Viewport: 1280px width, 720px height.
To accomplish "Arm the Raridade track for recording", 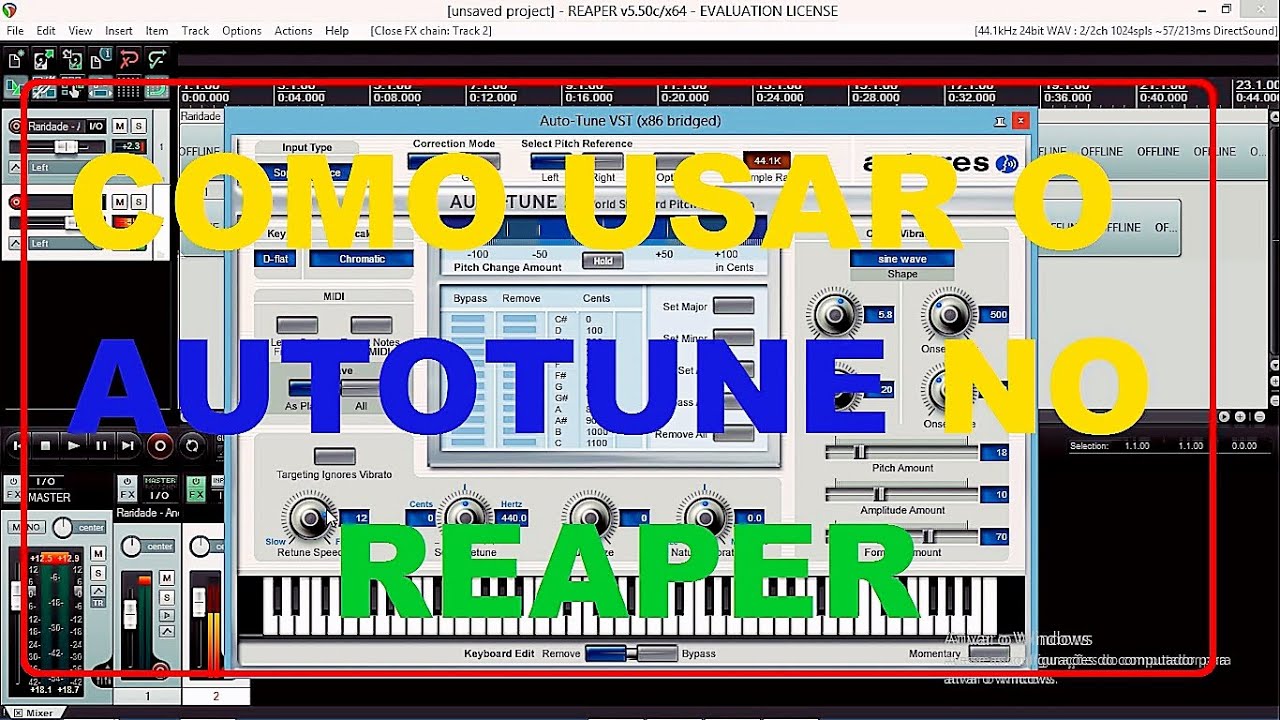I will [x=15, y=126].
